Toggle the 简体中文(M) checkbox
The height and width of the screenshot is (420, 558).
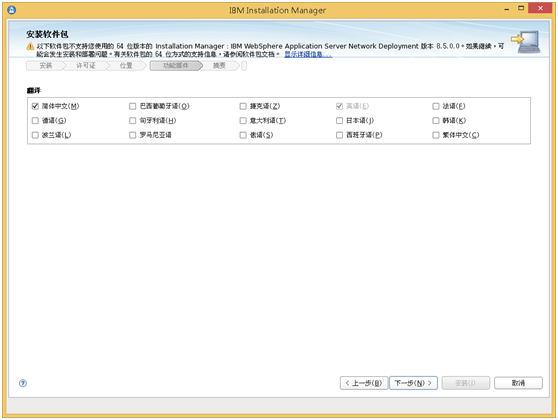tap(35, 106)
